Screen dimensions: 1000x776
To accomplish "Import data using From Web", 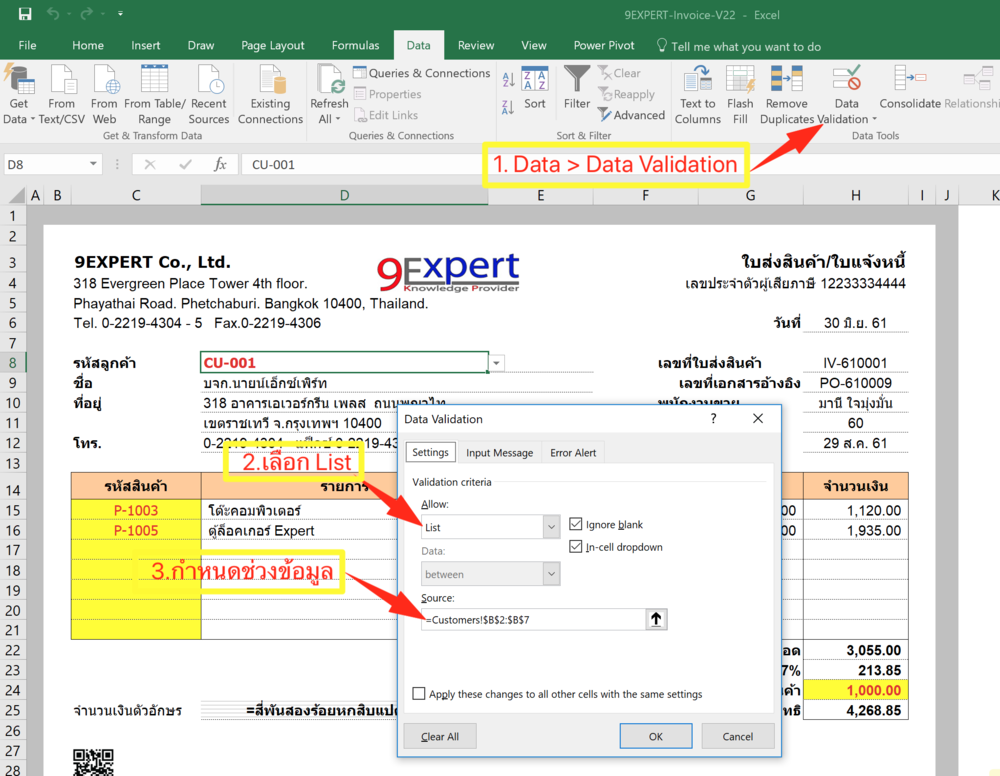I will pos(104,93).
